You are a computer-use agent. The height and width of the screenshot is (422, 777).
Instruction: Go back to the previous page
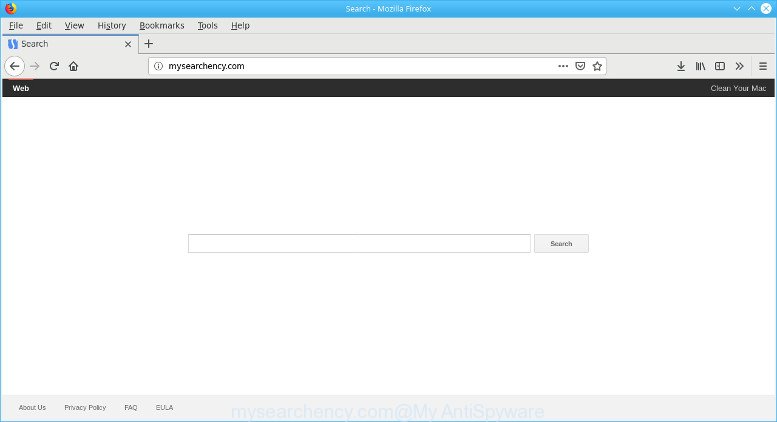[14, 66]
